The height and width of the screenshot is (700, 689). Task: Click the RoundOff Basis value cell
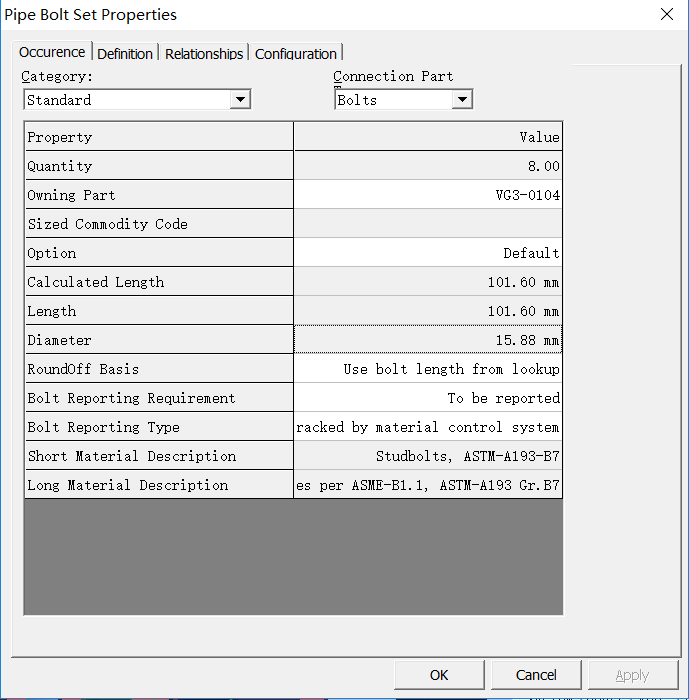click(428, 369)
